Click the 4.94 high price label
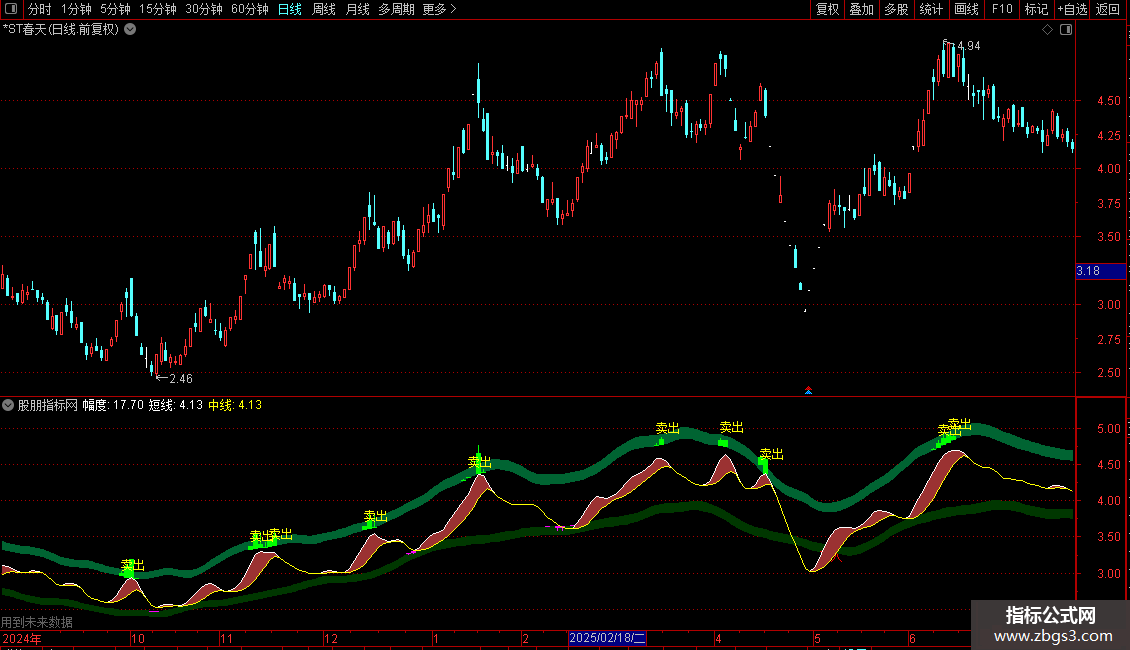 coord(969,46)
